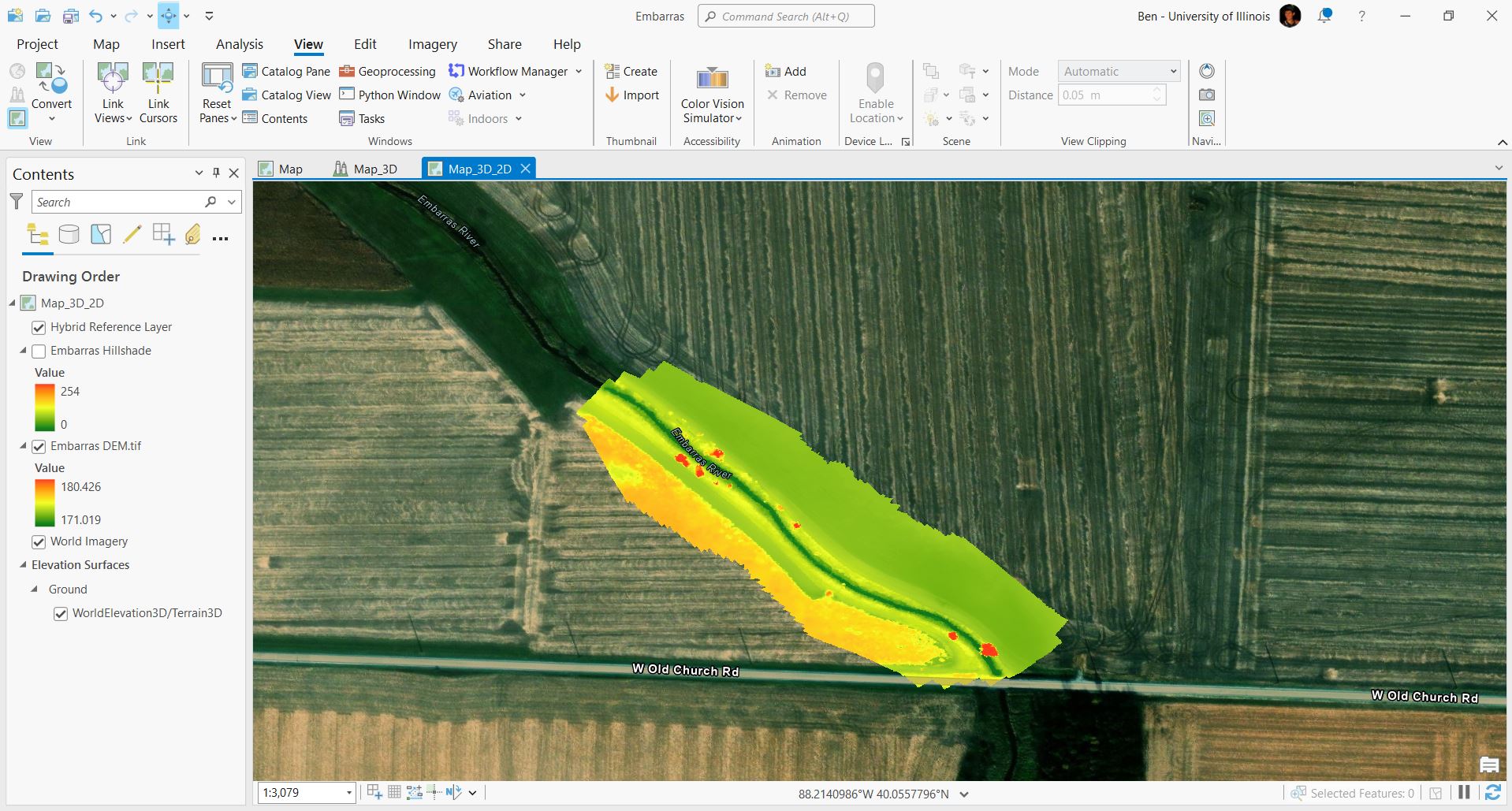Image resolution: width=1512 pixels, height=811 pixels.
Task: Click the Reset Panes icon
Action: (x=217, y=79)
